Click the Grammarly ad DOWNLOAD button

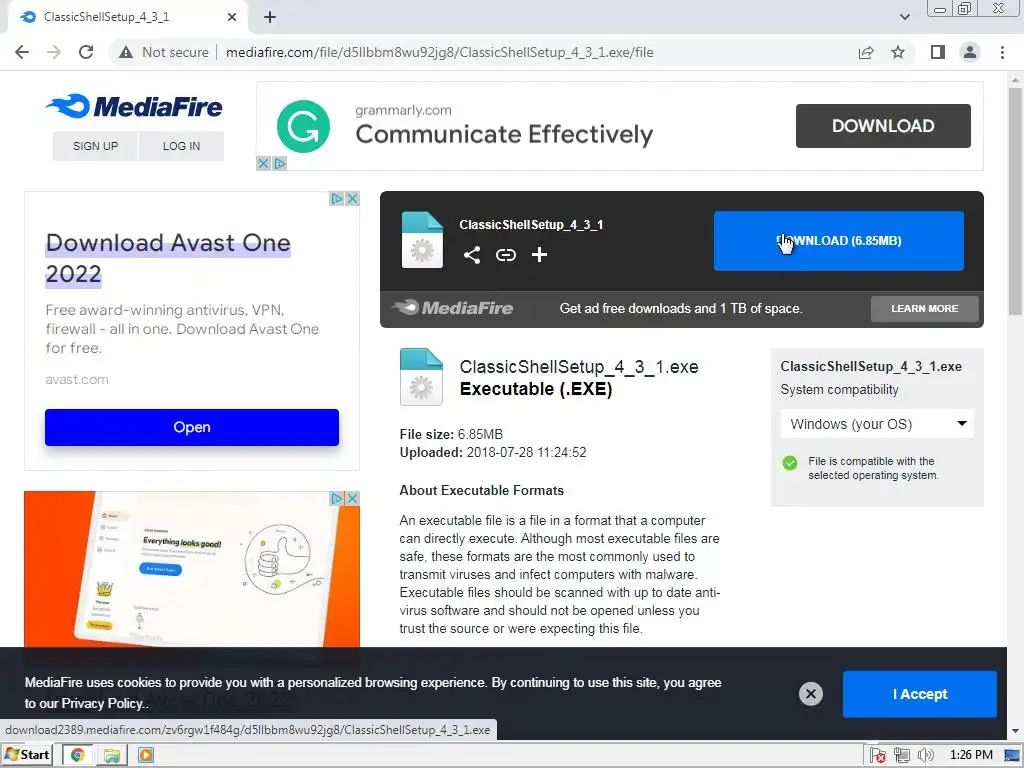883,125
